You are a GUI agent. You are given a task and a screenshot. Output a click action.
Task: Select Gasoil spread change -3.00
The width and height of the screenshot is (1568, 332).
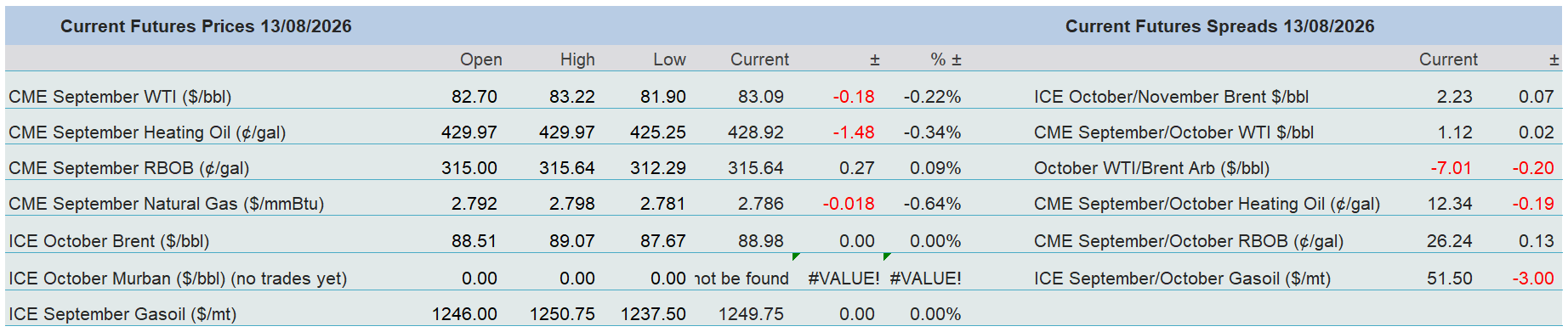tap(1533, 279)
